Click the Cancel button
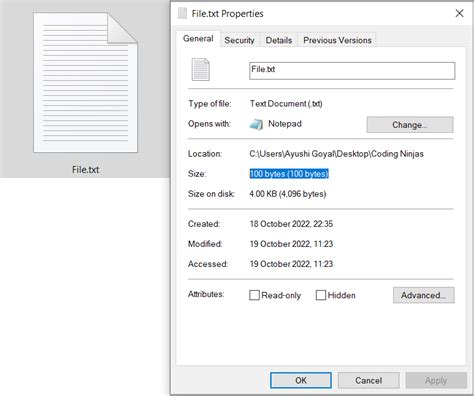 pyautogui.click(x=368, y=380)
